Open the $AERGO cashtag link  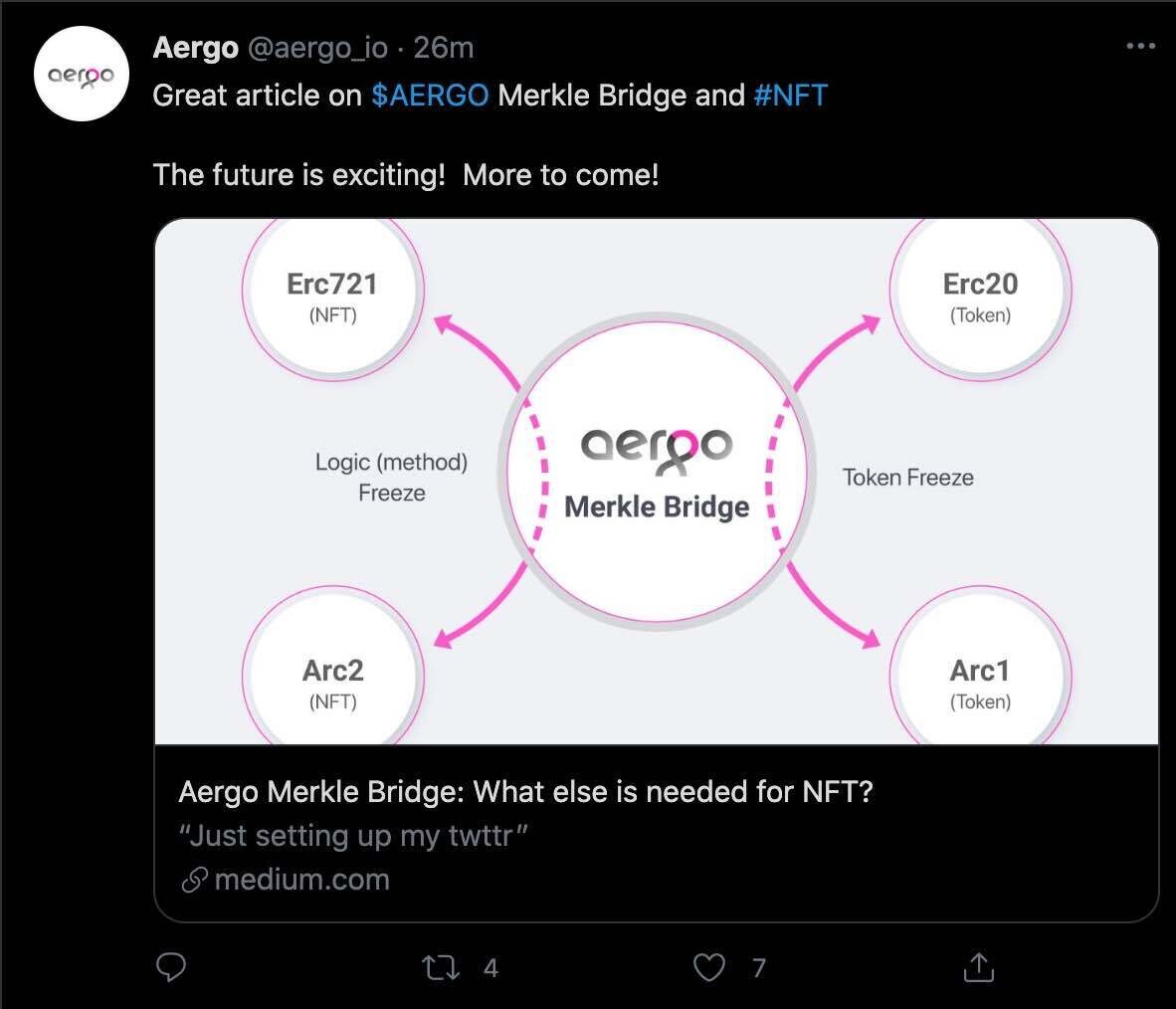click(430, 96)
